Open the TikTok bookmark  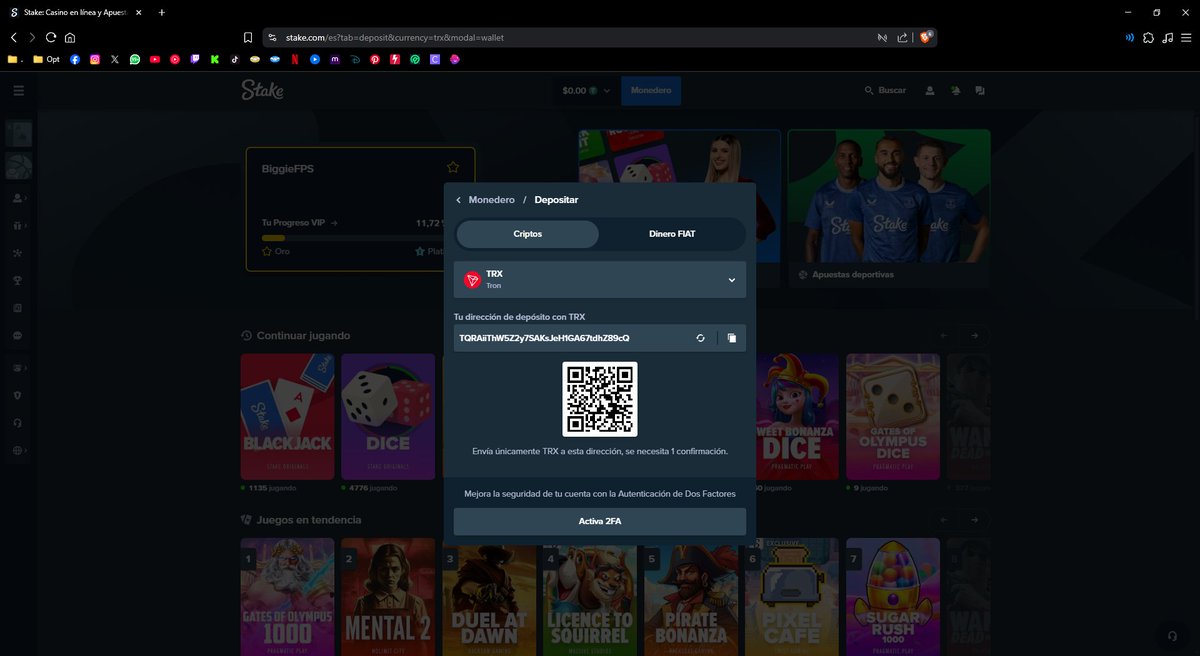pyautogui.click(x=235, y=59)
